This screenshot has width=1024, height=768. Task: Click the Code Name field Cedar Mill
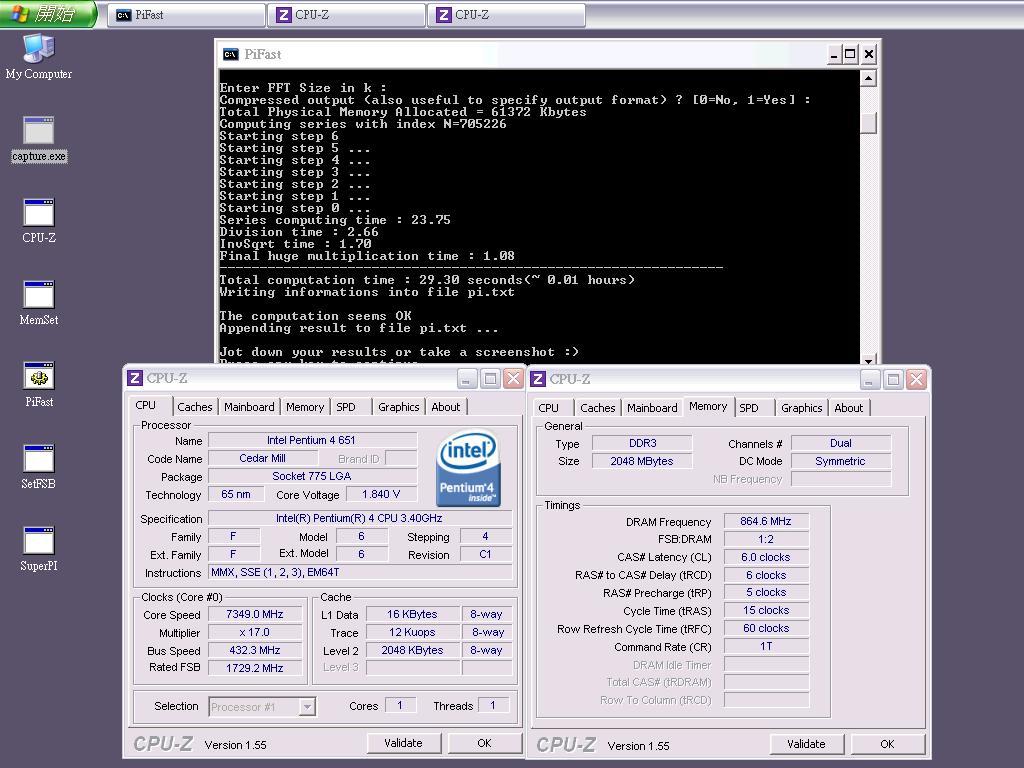pyautogui.click(x=263, y=458)
